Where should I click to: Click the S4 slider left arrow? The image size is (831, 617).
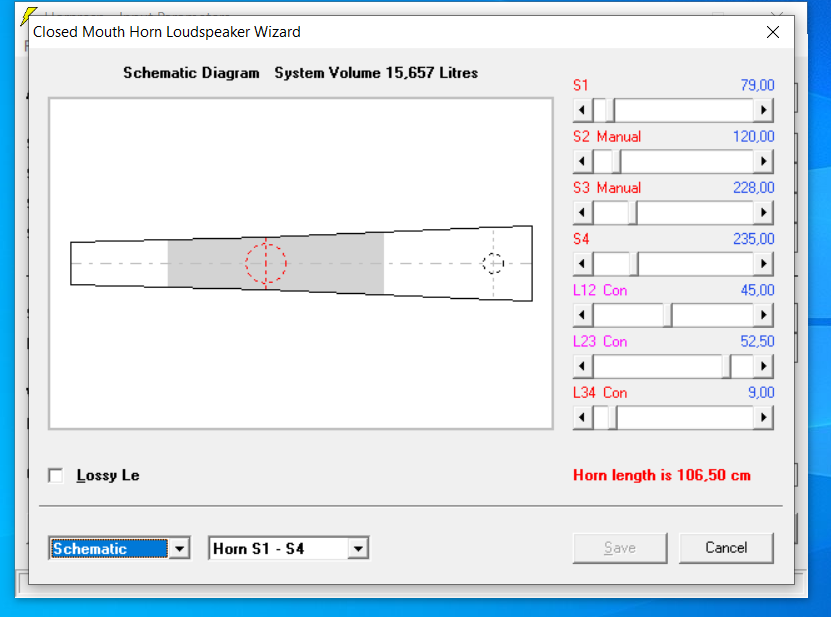pyautogui.click(x=582, y=263)
